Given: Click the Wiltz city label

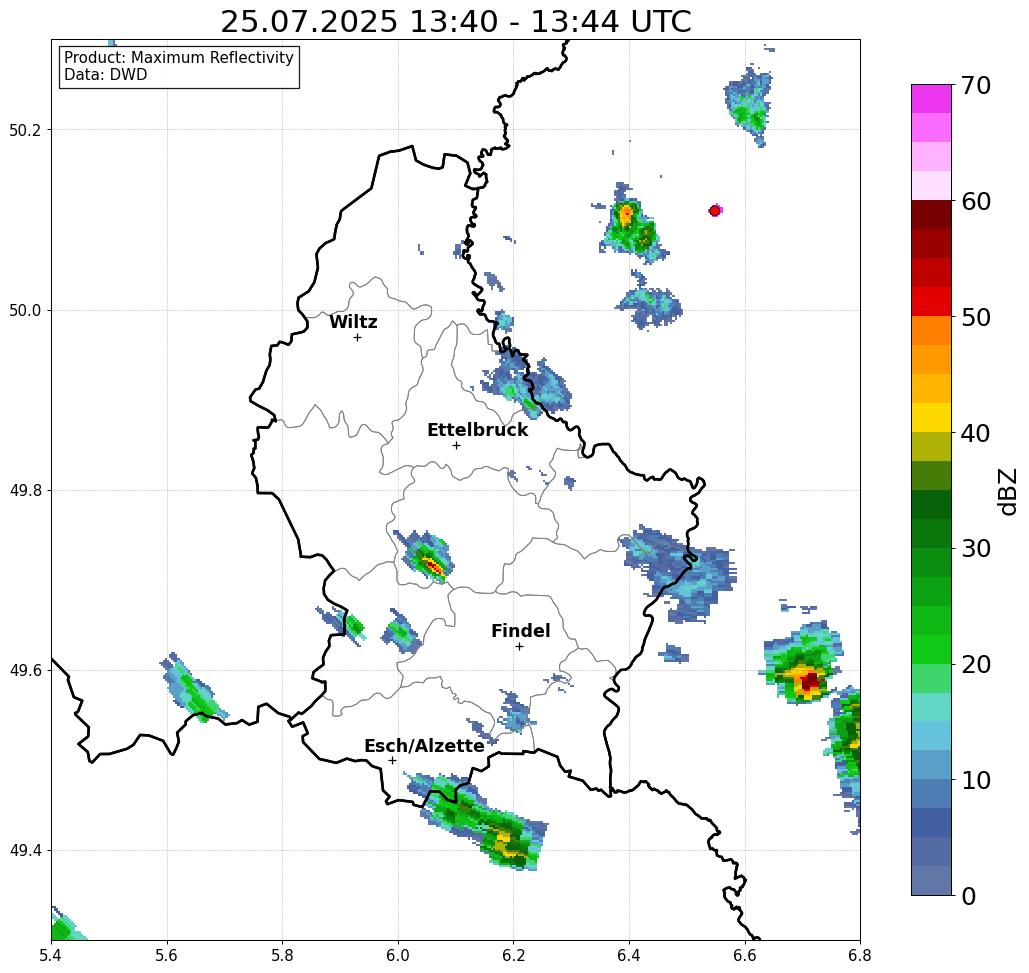Looking at the screenshot, I should point(353,322).
